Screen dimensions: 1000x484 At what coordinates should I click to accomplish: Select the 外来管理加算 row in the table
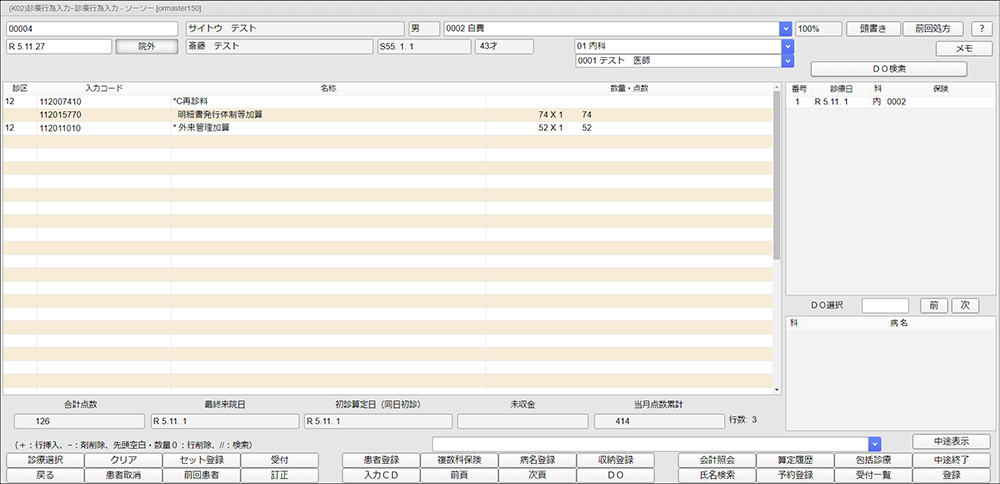point(300,128)
